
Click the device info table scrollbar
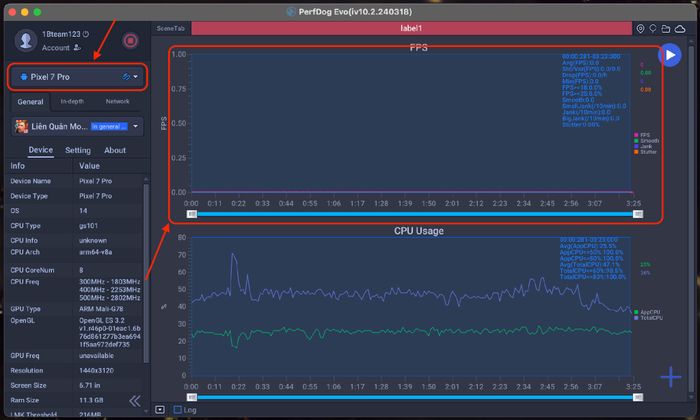point(146,272)
